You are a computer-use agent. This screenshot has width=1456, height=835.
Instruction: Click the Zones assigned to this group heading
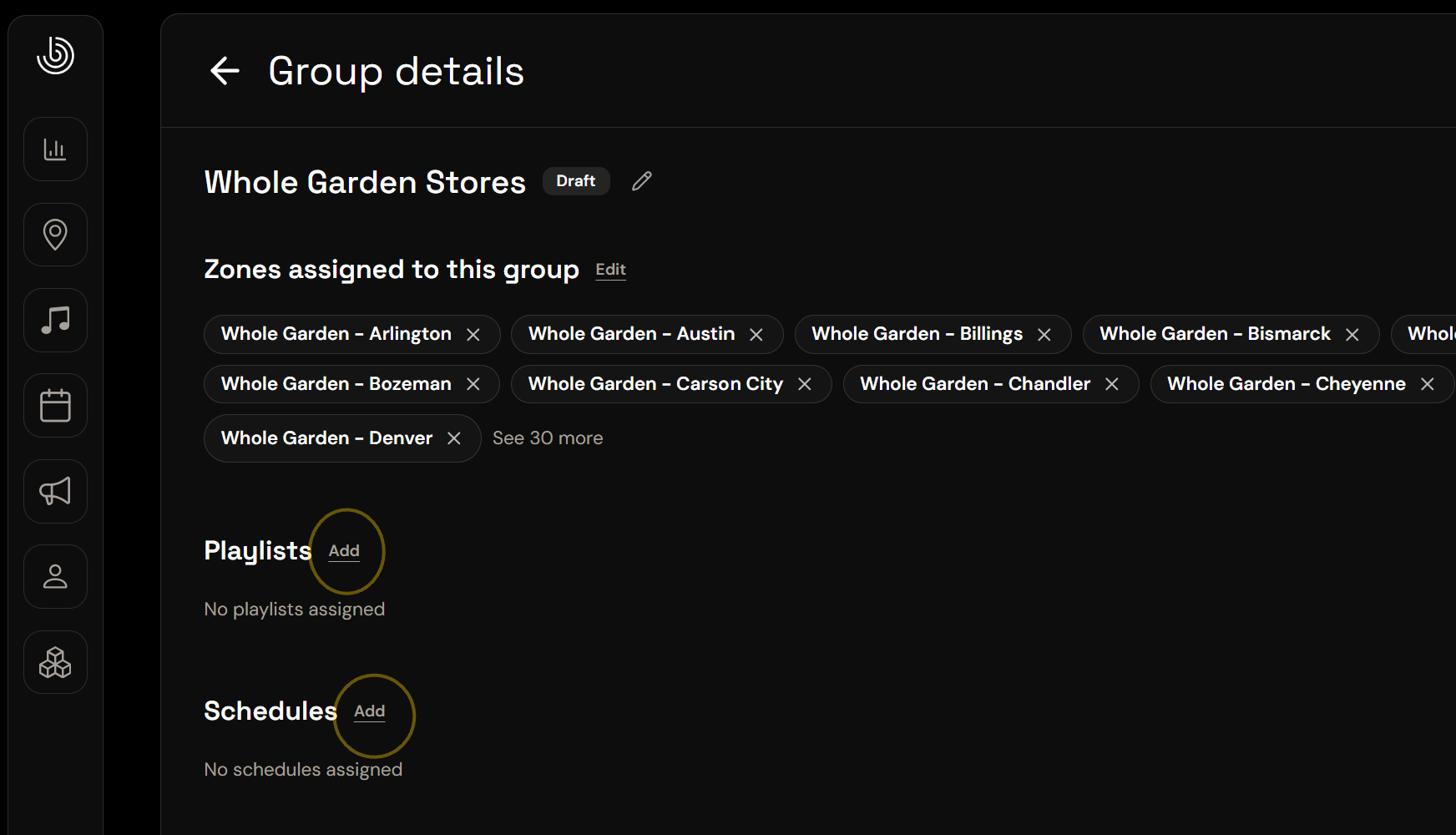392,270
